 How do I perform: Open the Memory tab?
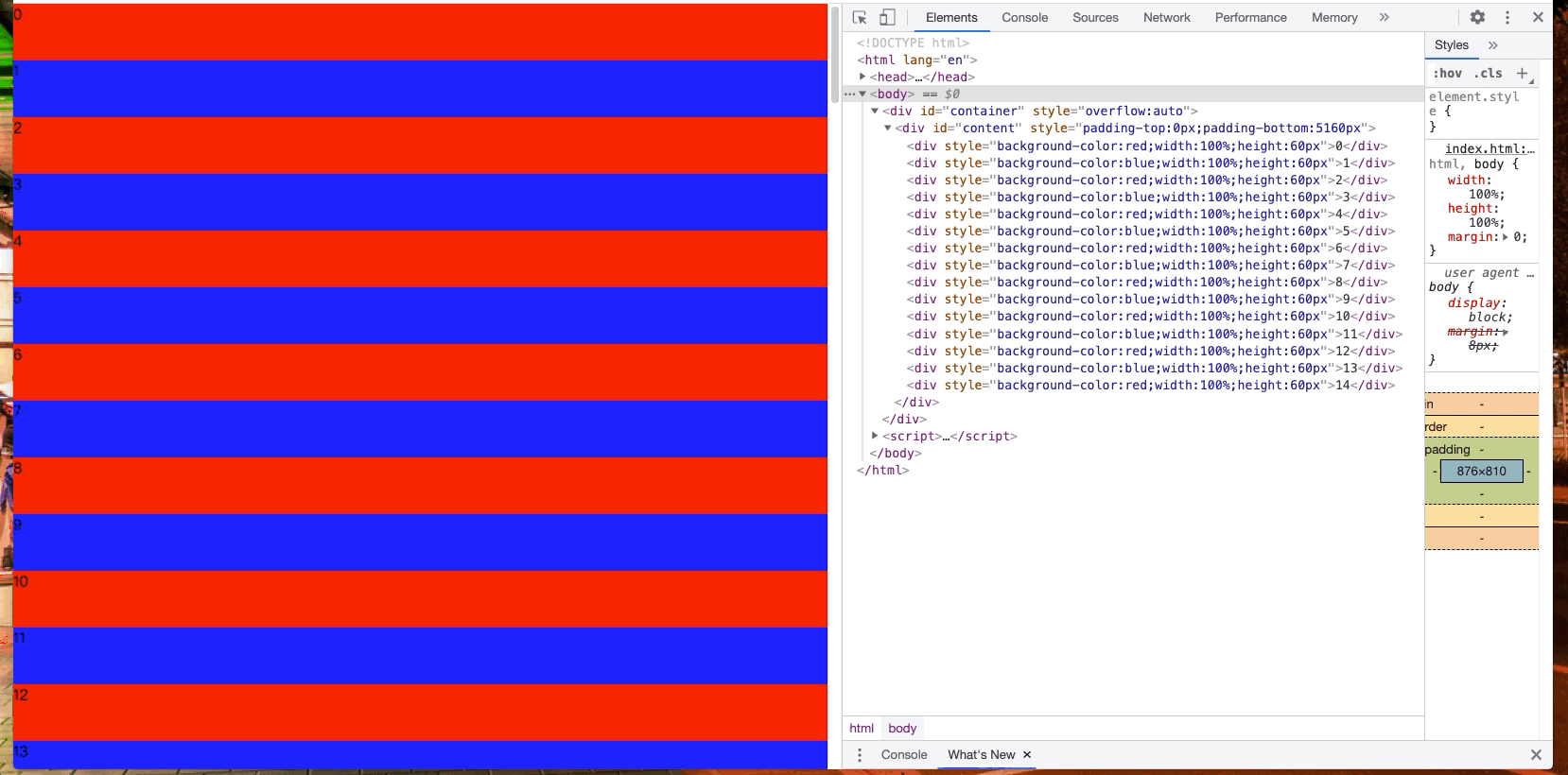1334,17
